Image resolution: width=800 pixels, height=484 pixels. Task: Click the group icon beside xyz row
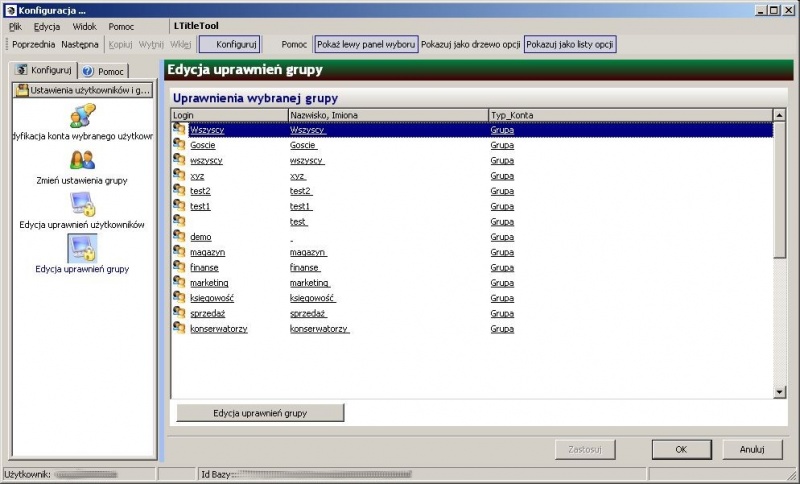[x=179, y=175]
